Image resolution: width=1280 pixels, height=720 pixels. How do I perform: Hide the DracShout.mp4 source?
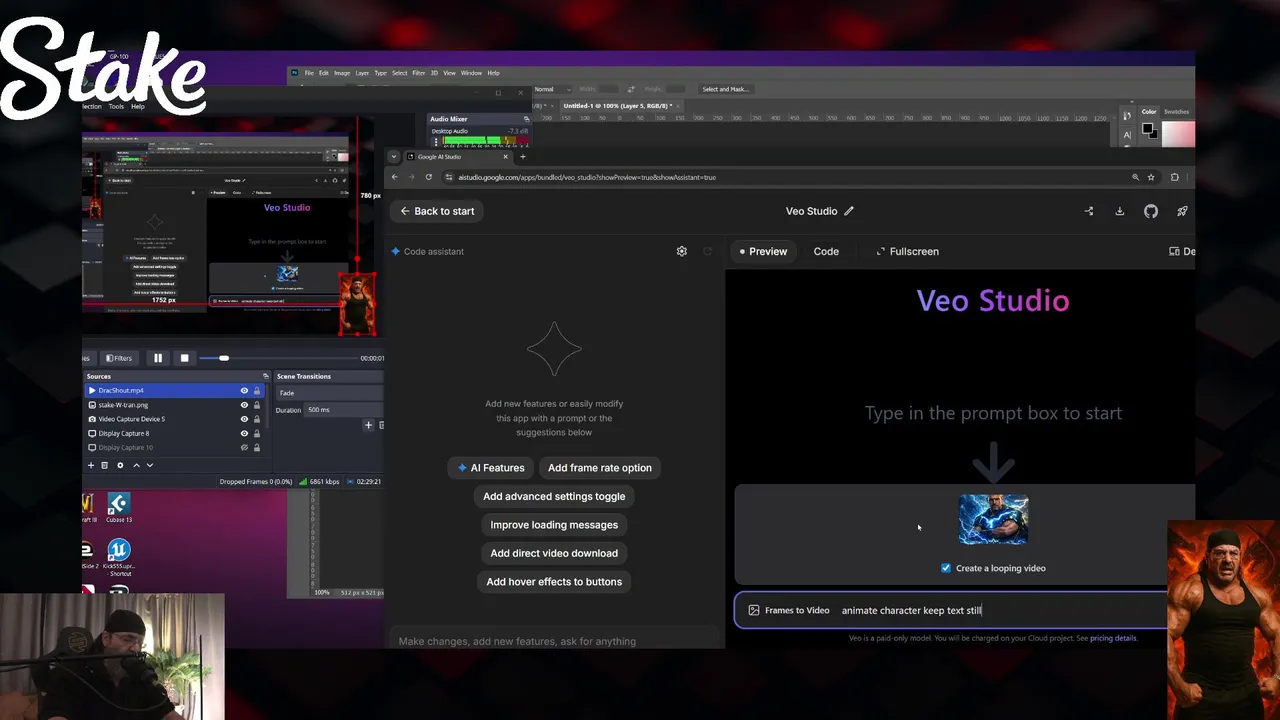pyautogui.click(x=244, y=390)
